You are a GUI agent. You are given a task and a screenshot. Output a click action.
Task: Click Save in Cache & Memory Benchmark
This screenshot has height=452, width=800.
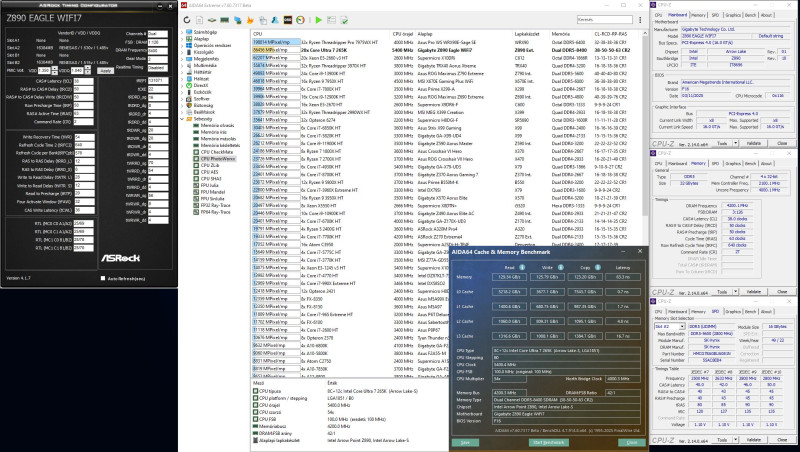coord(465,442)
